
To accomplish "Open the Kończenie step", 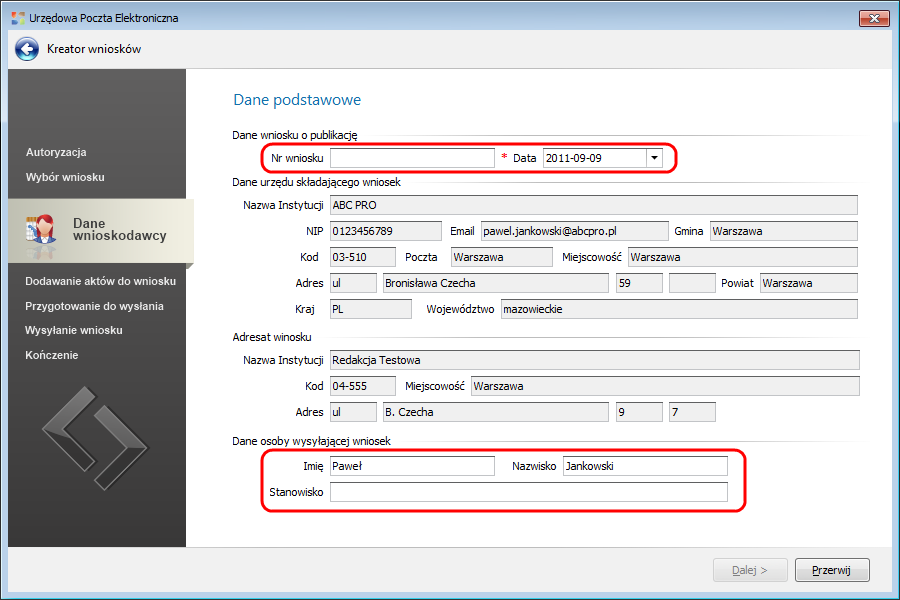I will point(52,355).
